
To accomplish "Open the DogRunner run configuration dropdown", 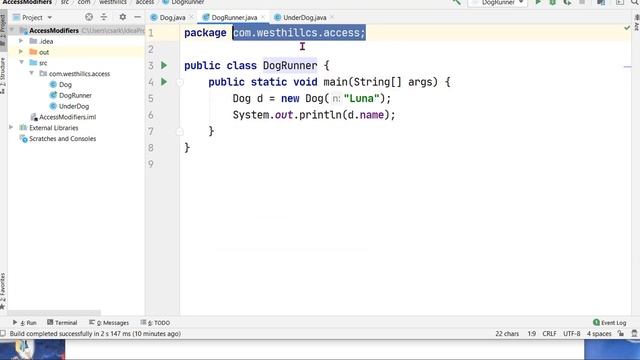I will click(498, 2).
